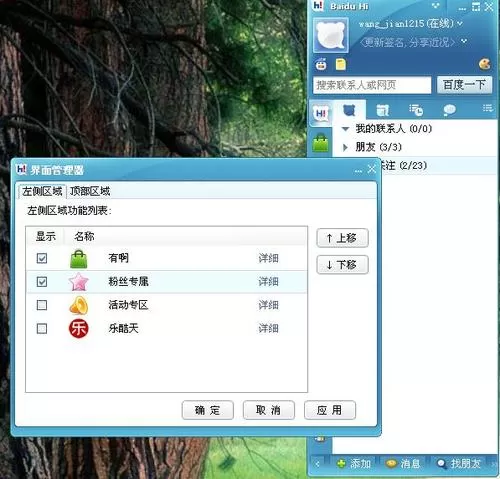Collapse the 我的联系人 group
Screen dimensions: 500x479
point(346,129)
